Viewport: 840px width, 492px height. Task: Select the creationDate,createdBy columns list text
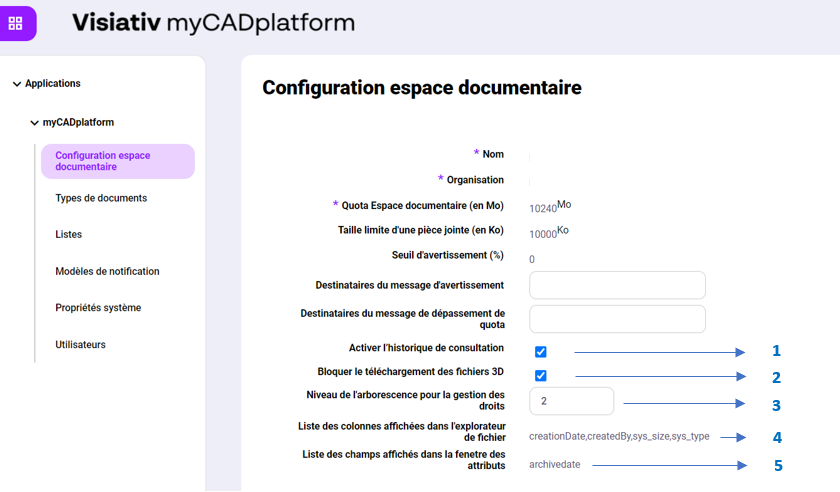pos(619,437)
